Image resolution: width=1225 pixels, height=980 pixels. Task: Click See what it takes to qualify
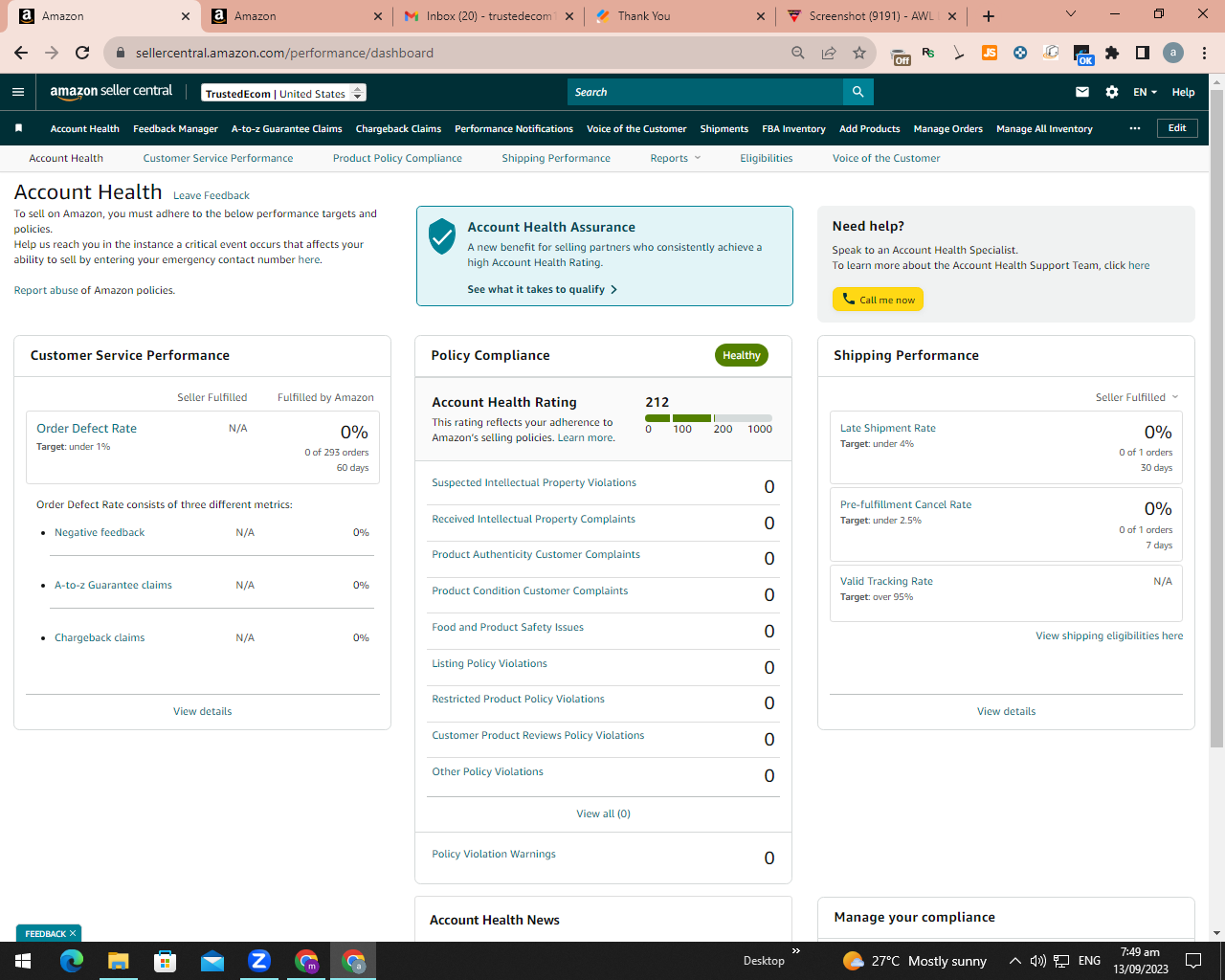[542, 289]
